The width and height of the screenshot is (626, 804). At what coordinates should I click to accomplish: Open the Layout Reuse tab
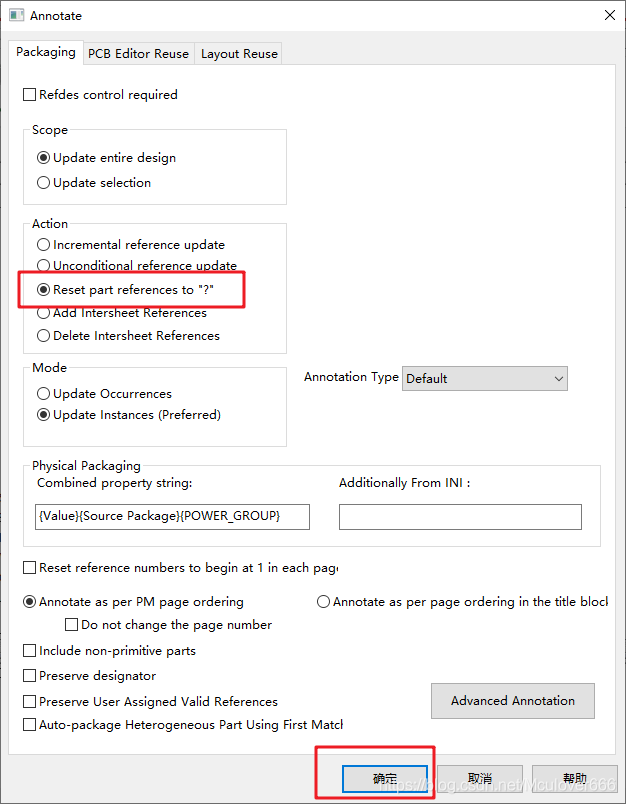pyautogui.click(x=239, y=54)
